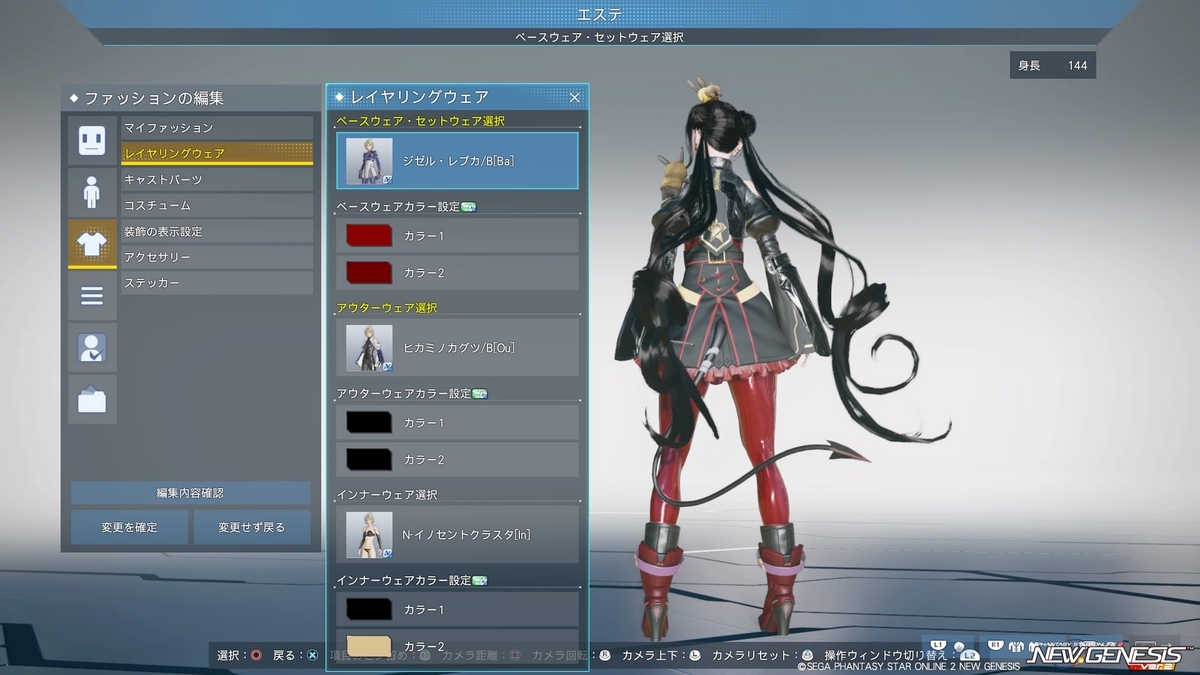Click 編集内容確認 button
Screen dimensions: 1200x675
coord(190,493)
